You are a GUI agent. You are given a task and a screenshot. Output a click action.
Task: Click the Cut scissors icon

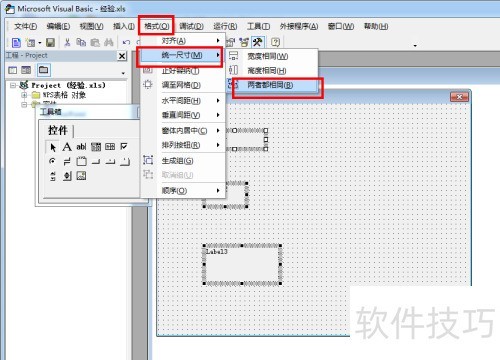coord(67,43)
